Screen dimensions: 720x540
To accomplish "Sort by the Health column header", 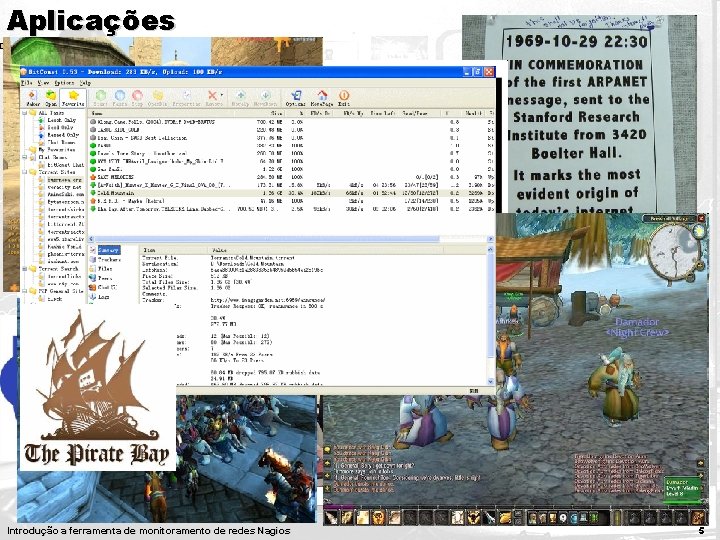I will [x=473, y=113].
